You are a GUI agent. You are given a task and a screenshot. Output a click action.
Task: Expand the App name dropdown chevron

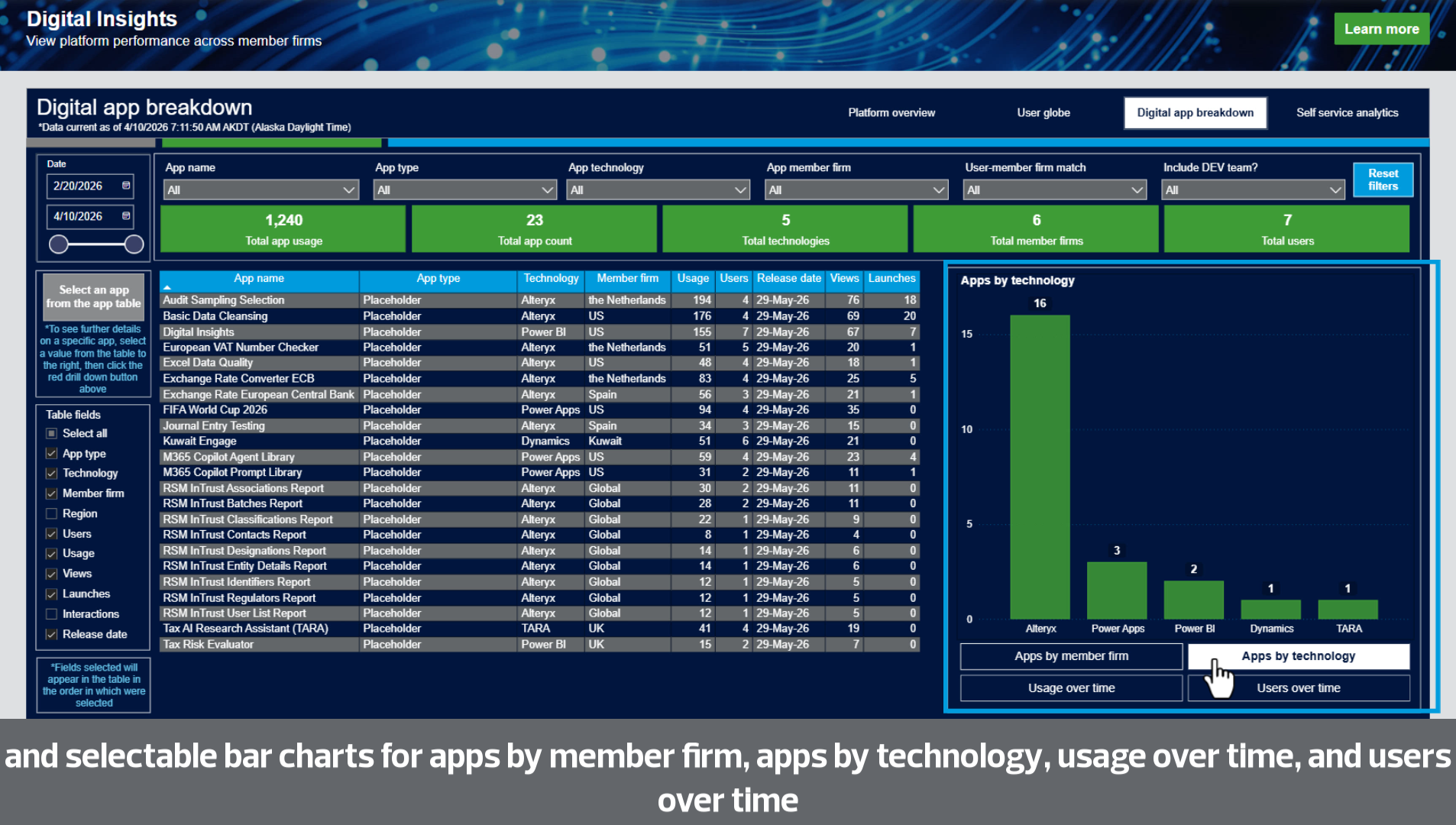tap(349, 190)
